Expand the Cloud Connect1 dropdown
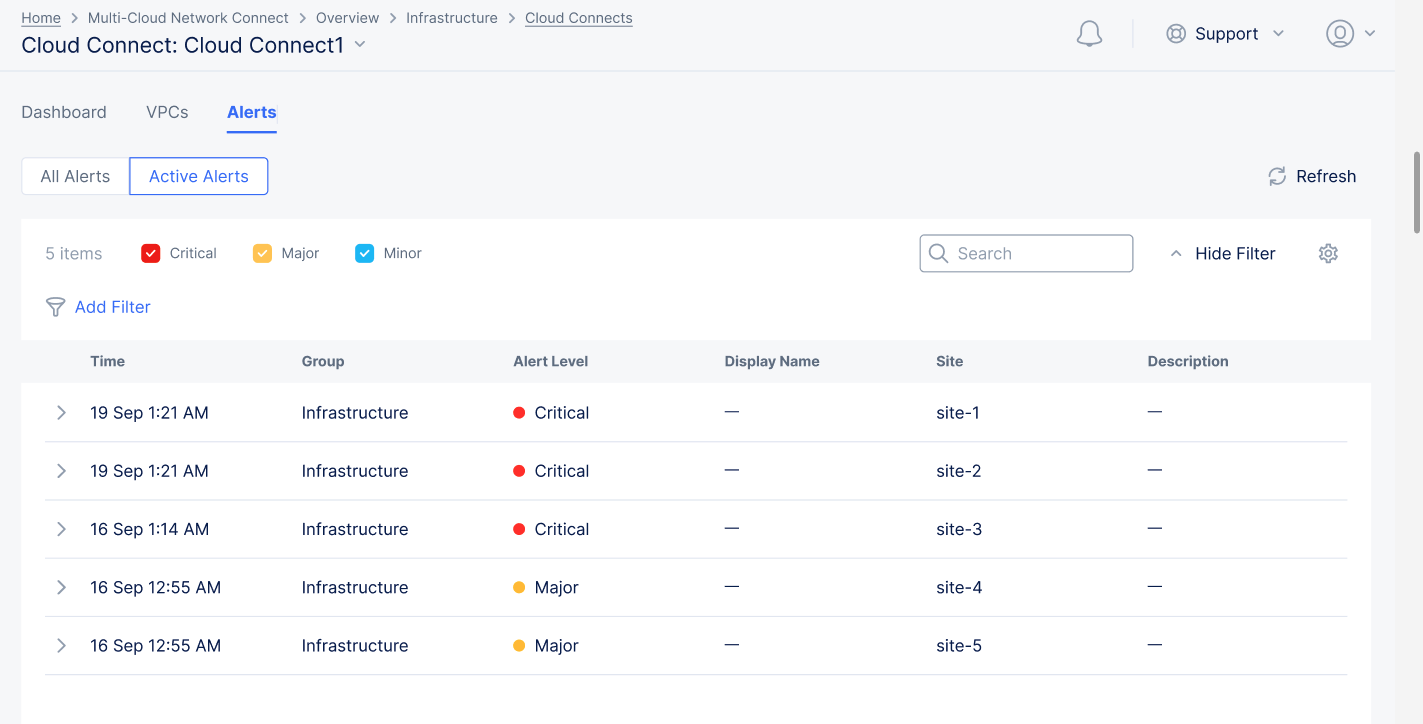This screenshot has height=724, width=1423. (x=359, y=45)
